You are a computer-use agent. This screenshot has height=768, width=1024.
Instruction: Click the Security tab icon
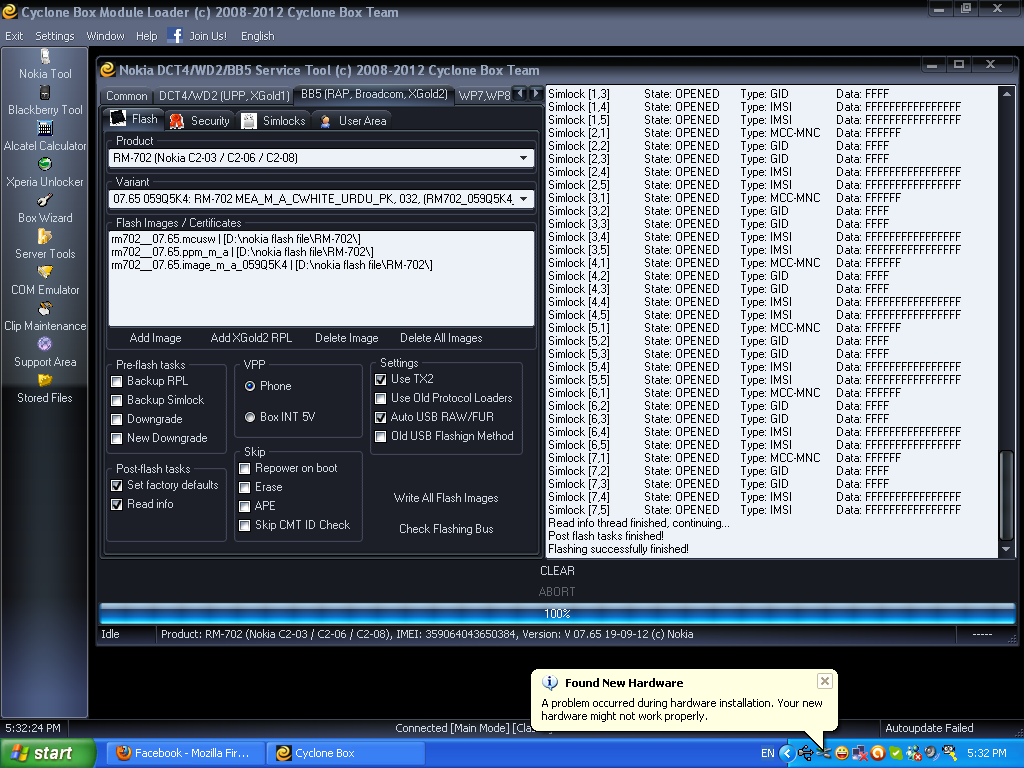coord(176,121)
